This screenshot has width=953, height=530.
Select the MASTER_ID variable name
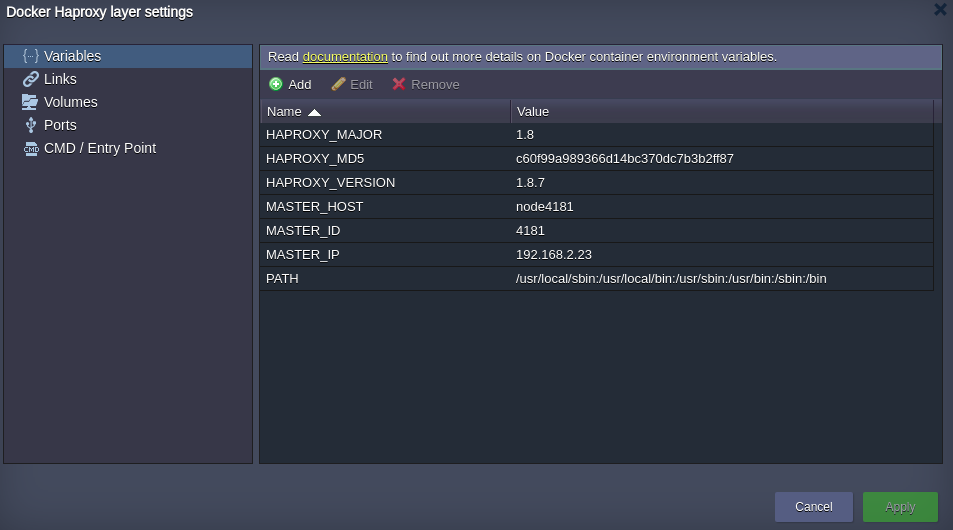(303, 231)
